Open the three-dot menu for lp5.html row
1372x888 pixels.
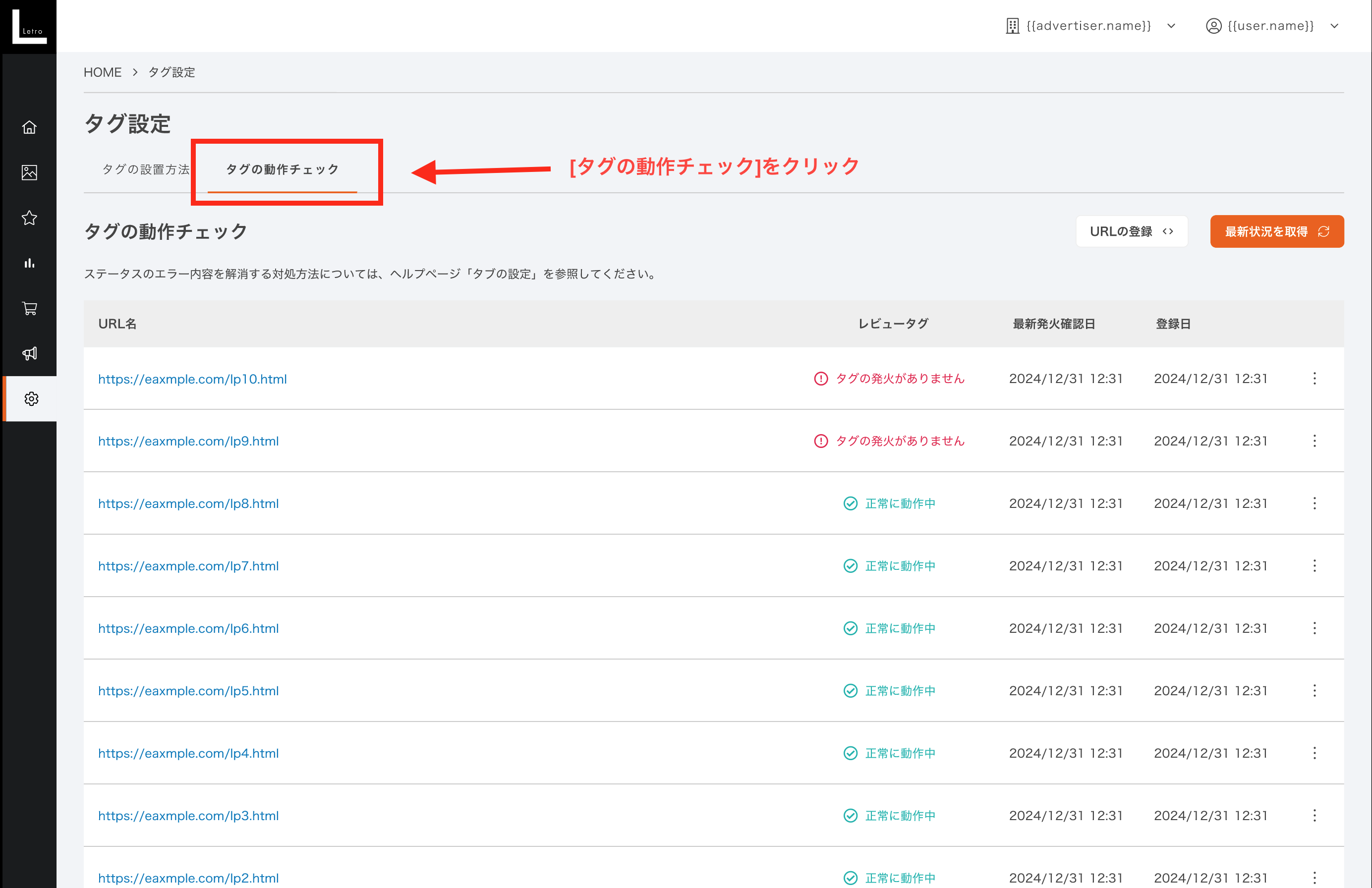(x=1315, y=691)
